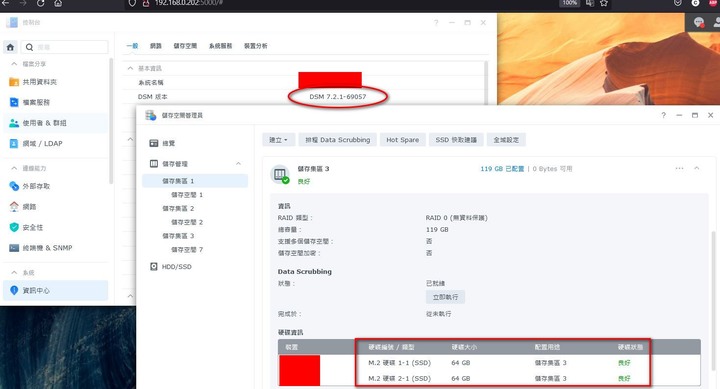The height and width of the screenshot is (389, 720).
Task: Click 配置用途 column header
Action: 547,347
